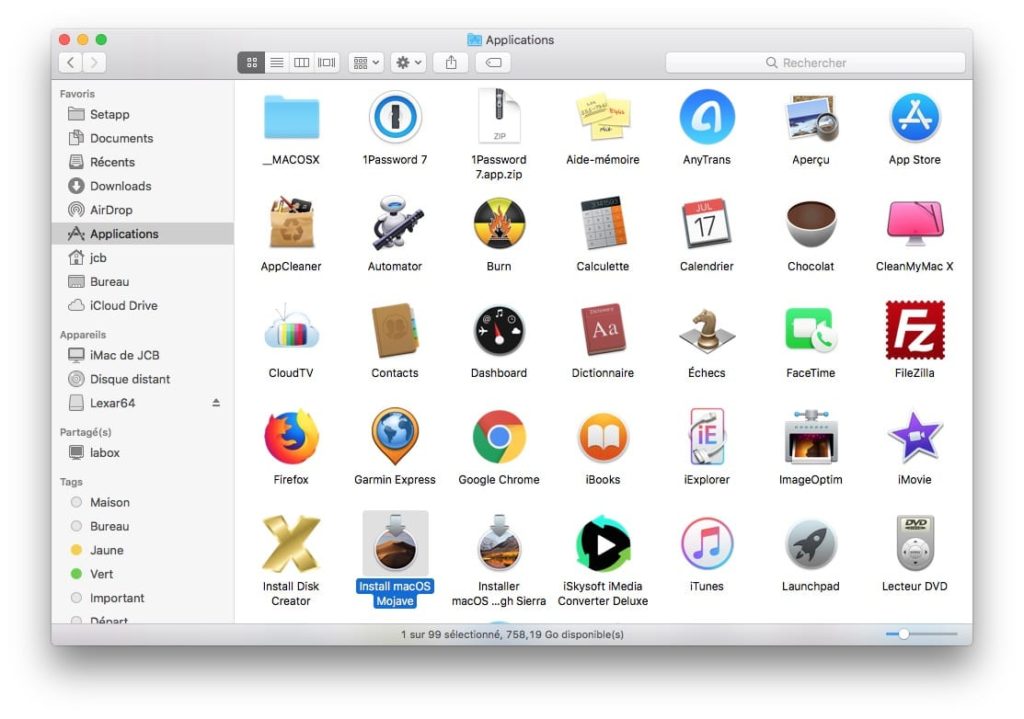Click the iSkysoft iMedia Converter icon
Screen dimensions: 1024x719
[603, 543]
